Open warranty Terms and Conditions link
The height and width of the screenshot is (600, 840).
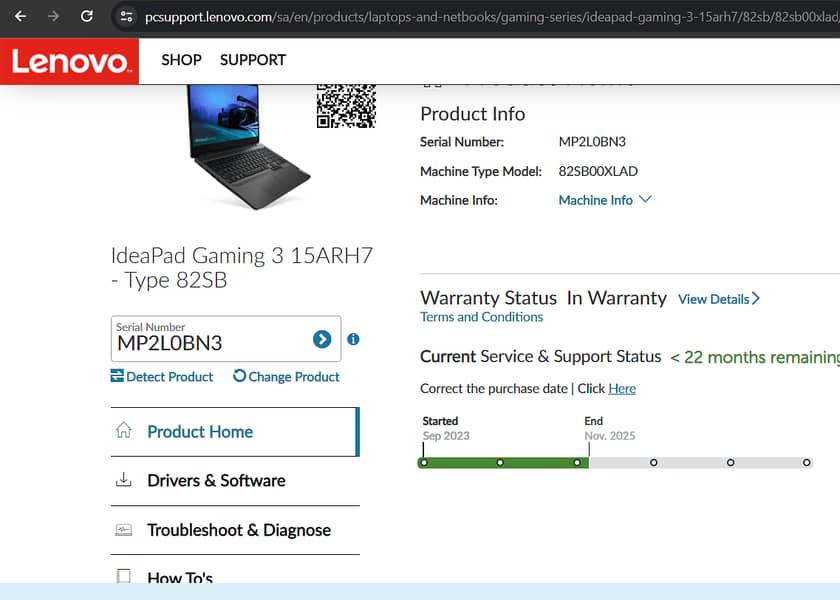tap(481, 317)
